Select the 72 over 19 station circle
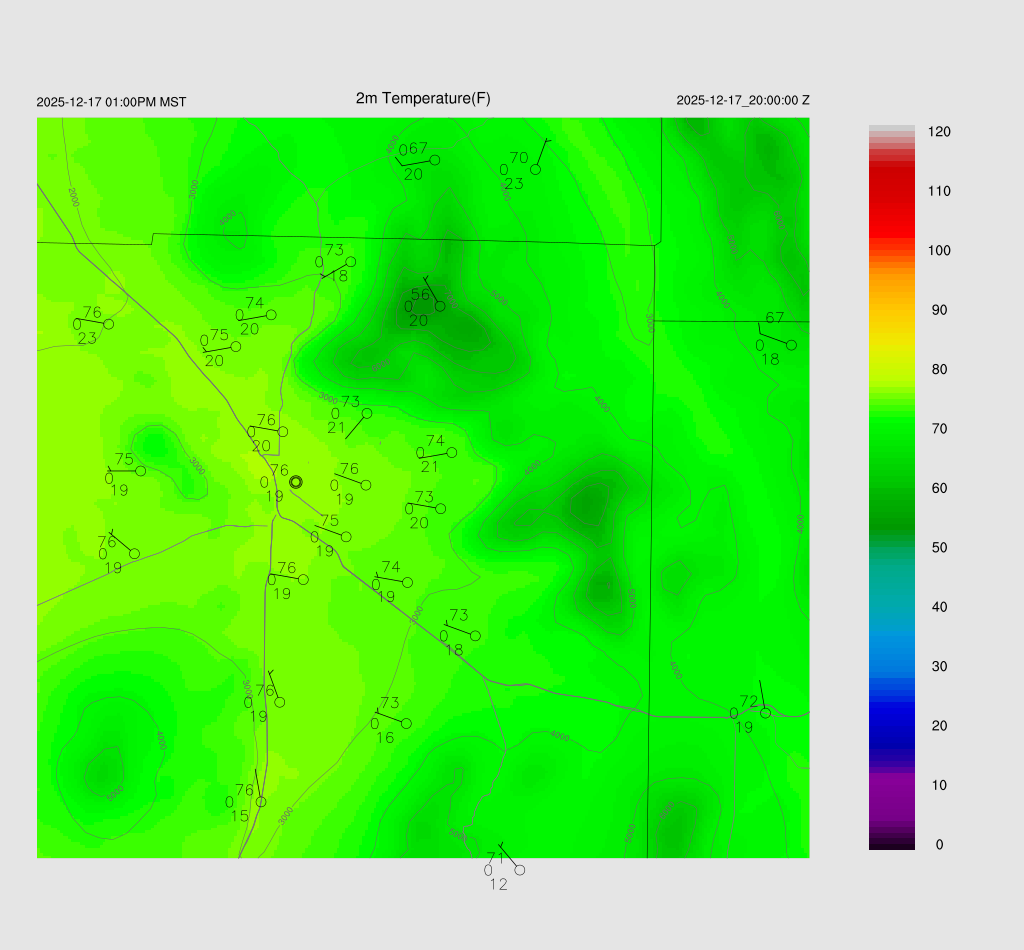The width and height of the screenshot is (1024, 950). click(x=765, y=713)
